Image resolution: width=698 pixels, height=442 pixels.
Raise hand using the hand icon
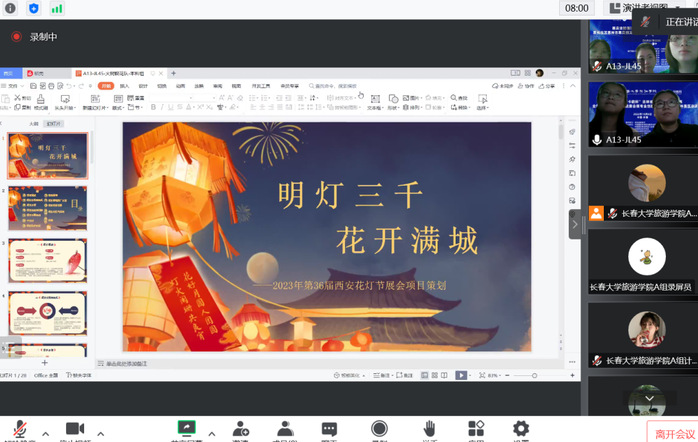(429, 429)
